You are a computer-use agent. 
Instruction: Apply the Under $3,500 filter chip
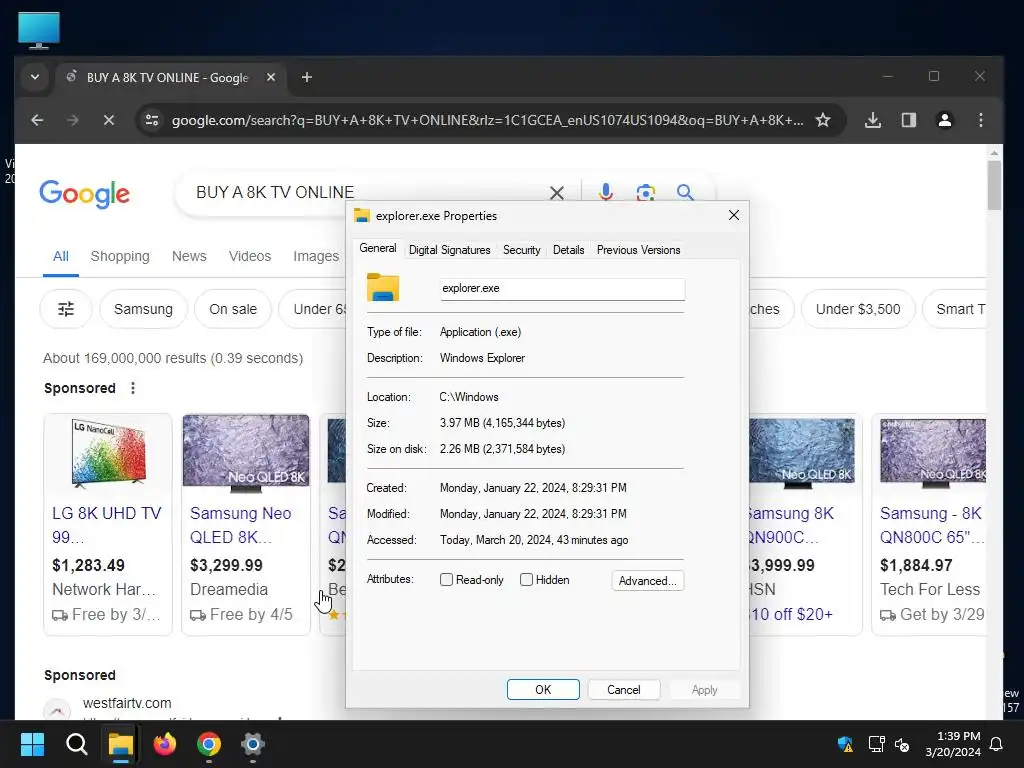pyautogui.click(x=857, y=309)
